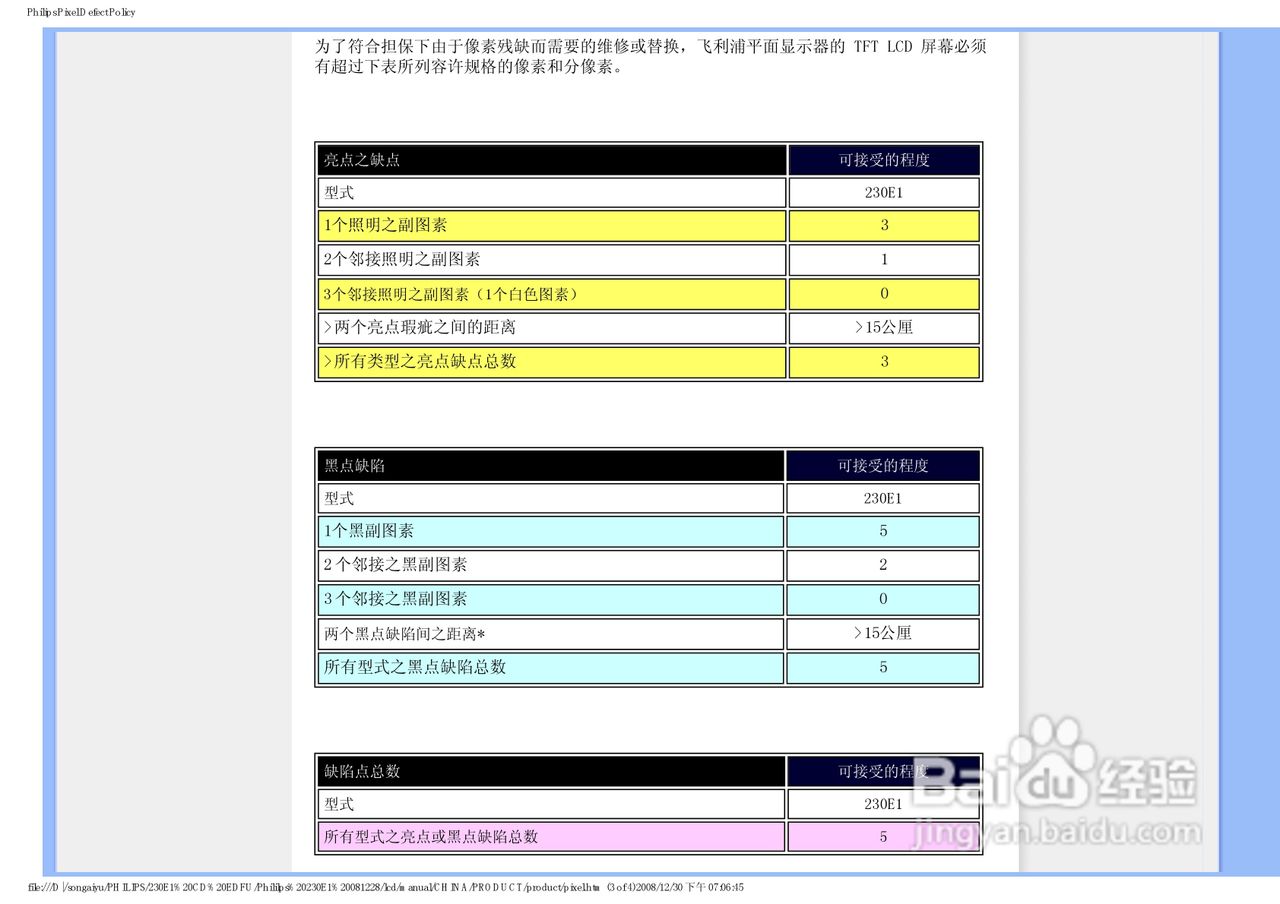Screen dimensions: 1280x904
Task: Select the row '3 个邻接之黑副图素'
Action: 551,600
